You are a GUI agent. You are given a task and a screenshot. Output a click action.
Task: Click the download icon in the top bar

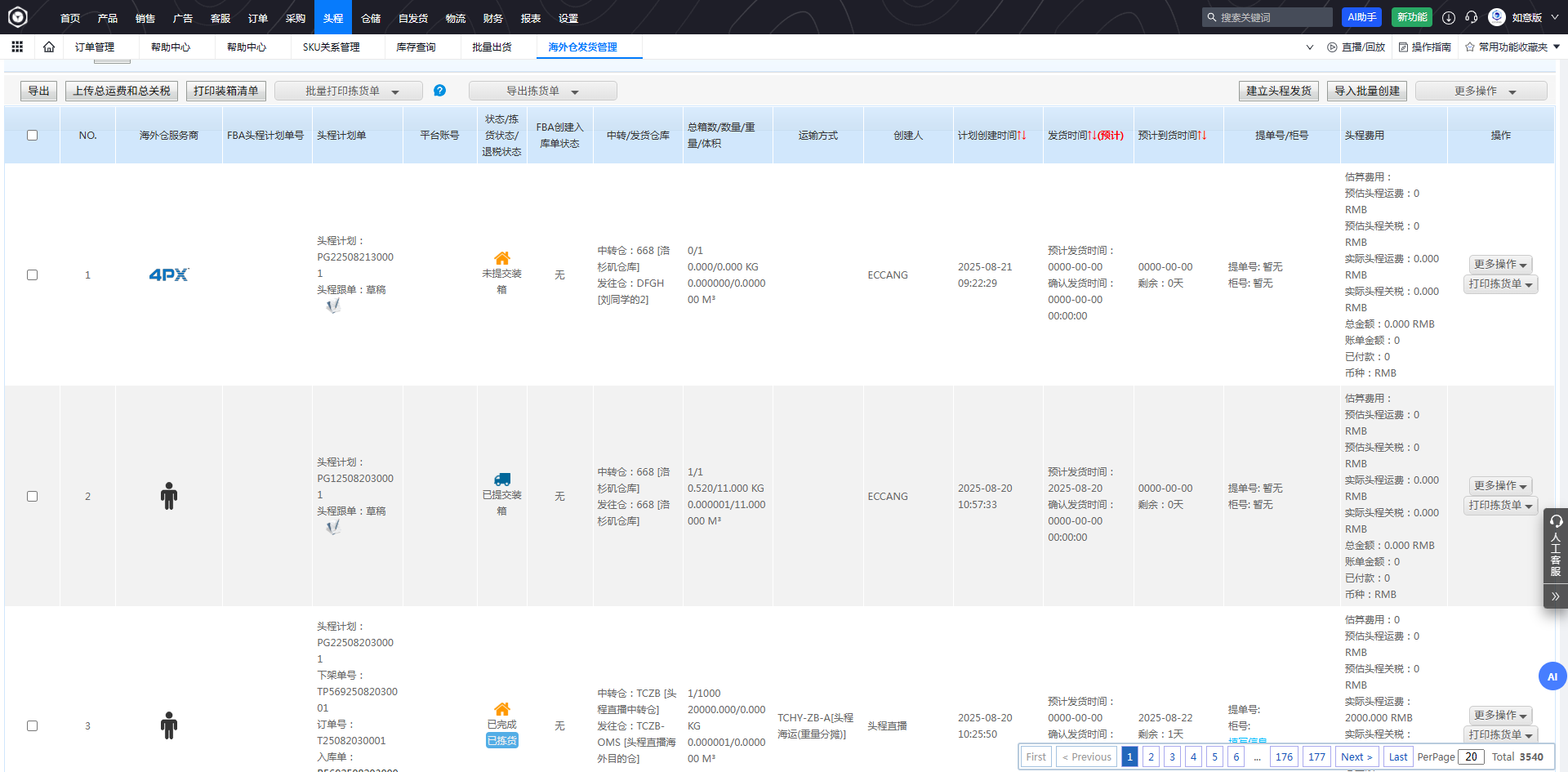coord(1449,17)
